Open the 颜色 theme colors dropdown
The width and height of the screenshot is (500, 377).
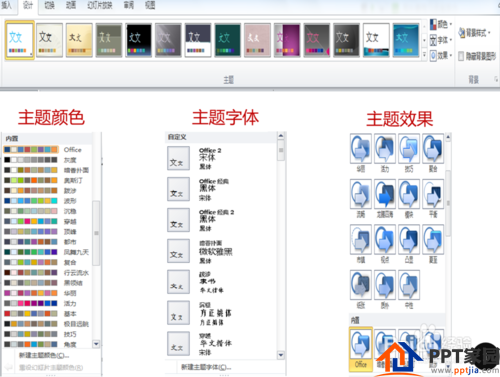441,24
